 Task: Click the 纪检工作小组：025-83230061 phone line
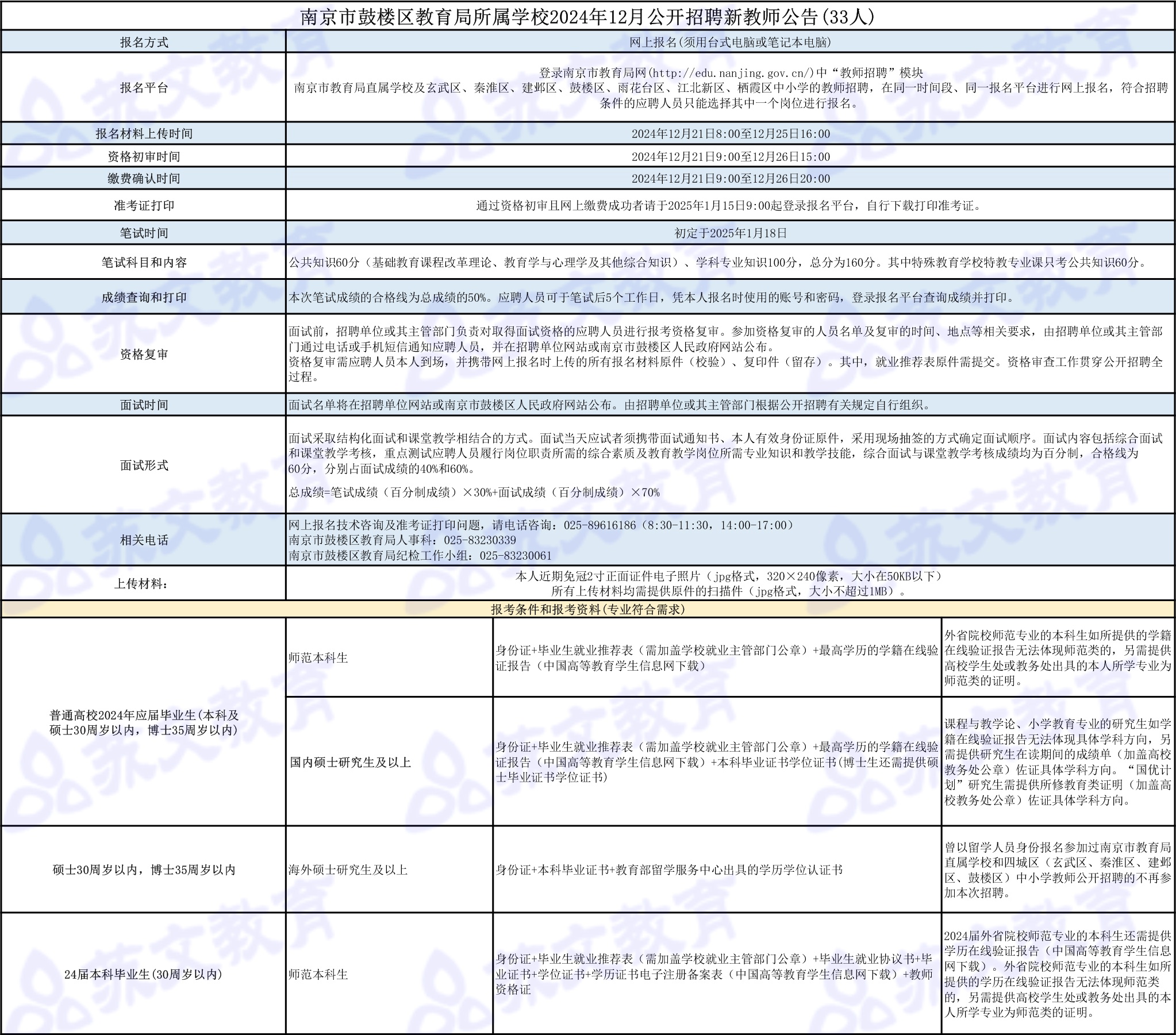click(420, 556)
